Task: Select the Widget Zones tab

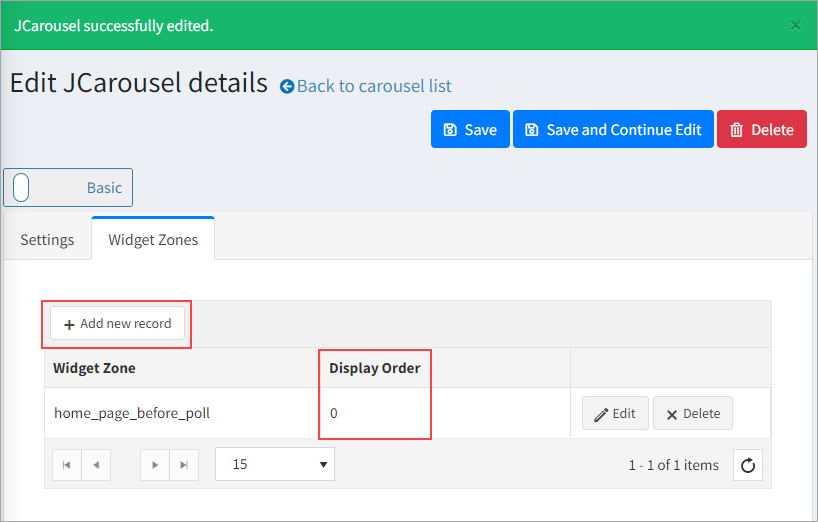Action: coord(153,240)
